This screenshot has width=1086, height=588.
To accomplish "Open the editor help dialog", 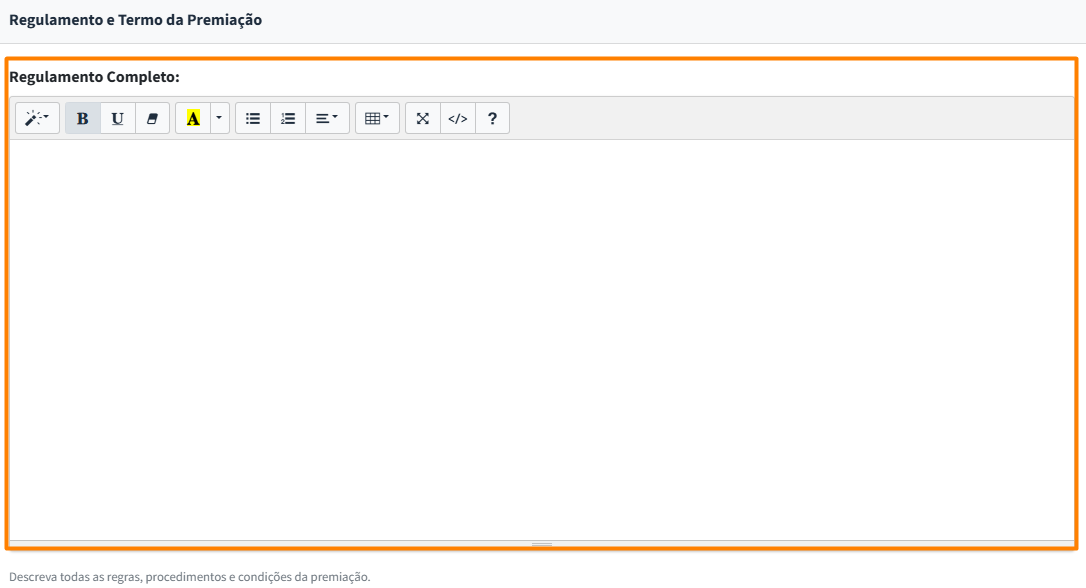I will 492,118.
